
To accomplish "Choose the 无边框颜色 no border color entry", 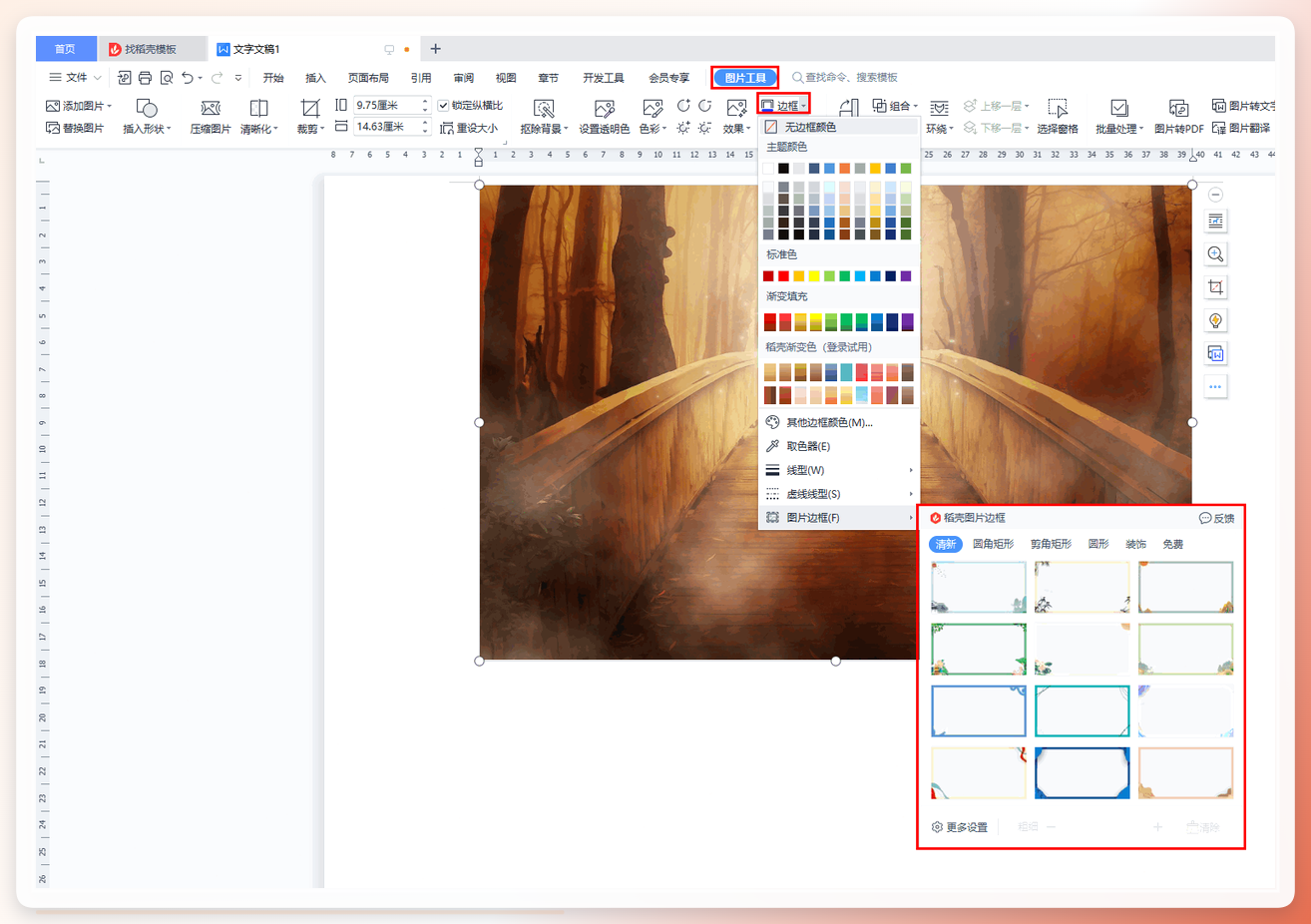I will 838,127.
